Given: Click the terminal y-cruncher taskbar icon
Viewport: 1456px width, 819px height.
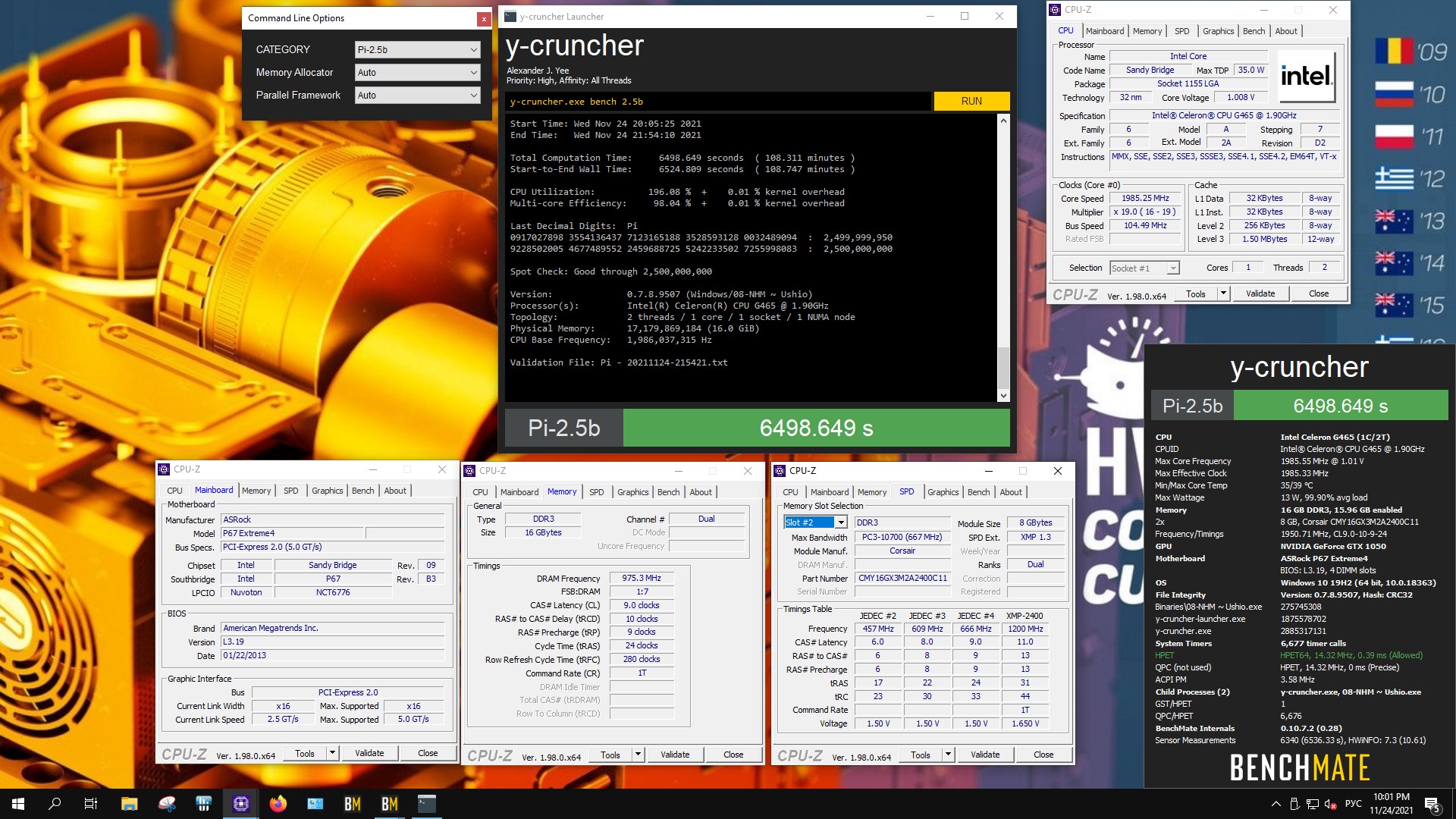Looking at the screenshot, I should (427, 804).
